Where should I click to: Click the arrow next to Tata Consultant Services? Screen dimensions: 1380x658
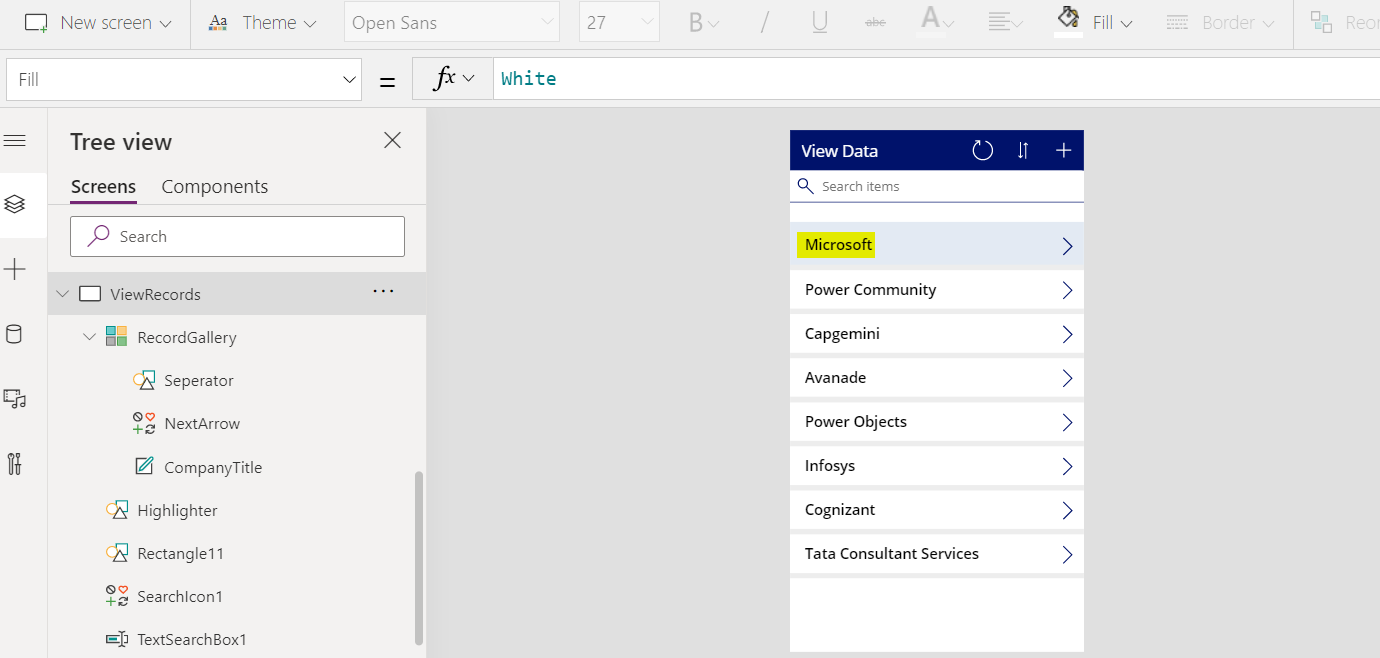click(1067, 554)
